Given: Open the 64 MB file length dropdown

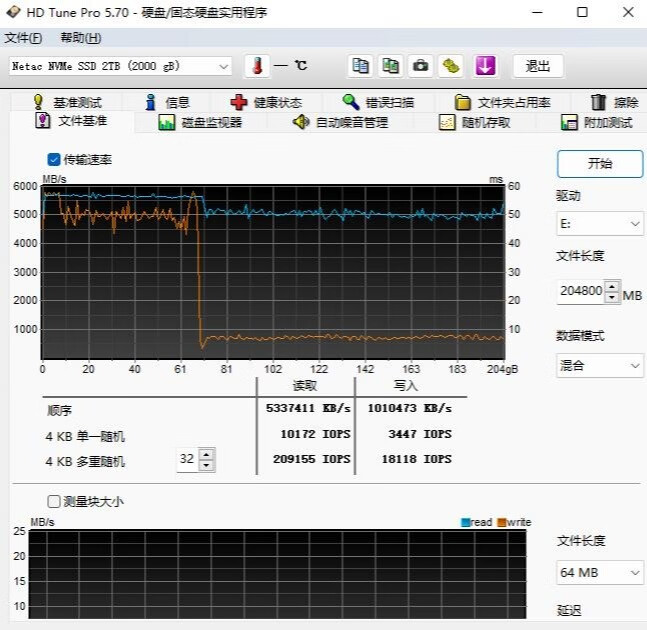Looking at the screenshot, I should (600, 573).
